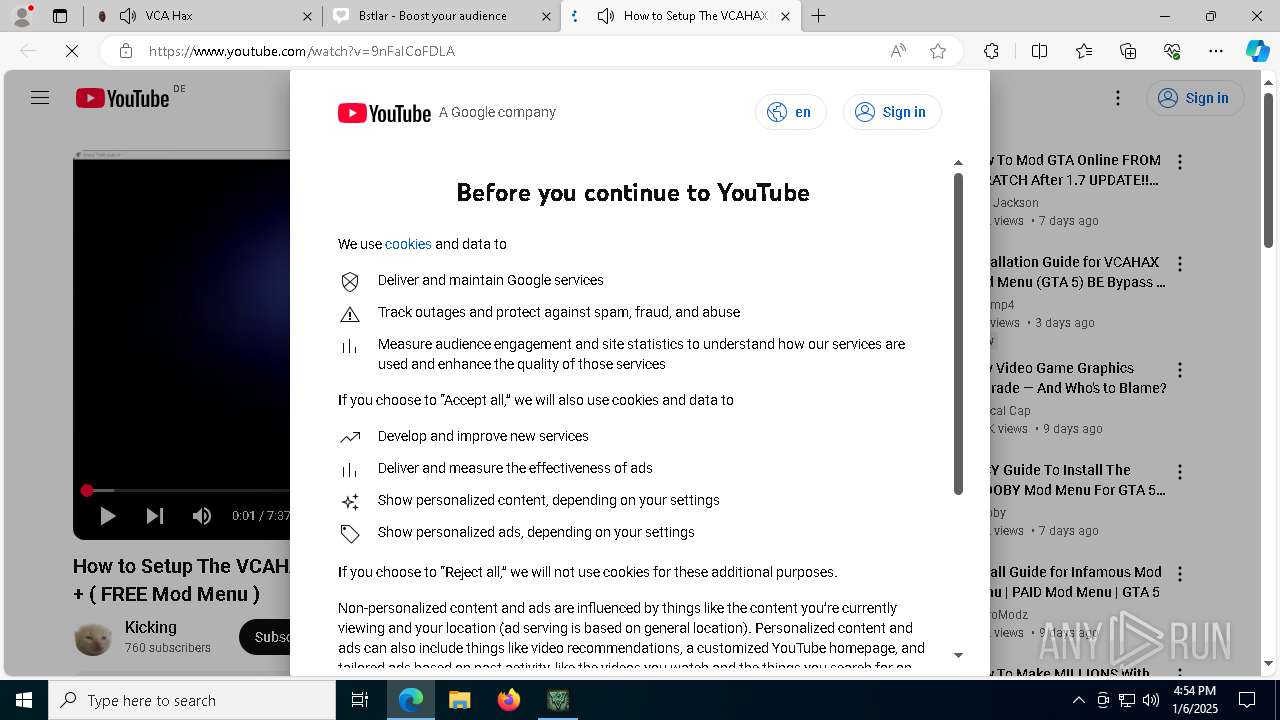This screenshot has width=1280, height=720.
Task: Mute audio on the VCA Hax tab
Action: tap(128, 16)
